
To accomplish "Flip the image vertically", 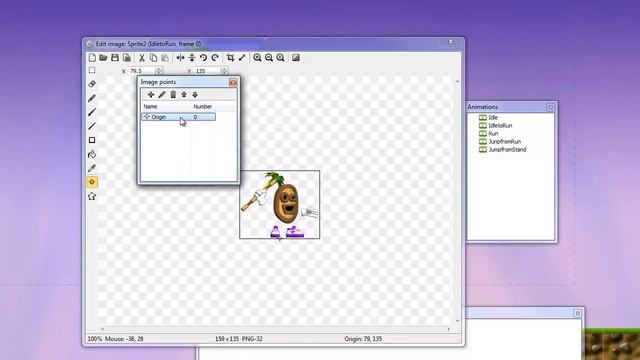I will click(192, 58).
